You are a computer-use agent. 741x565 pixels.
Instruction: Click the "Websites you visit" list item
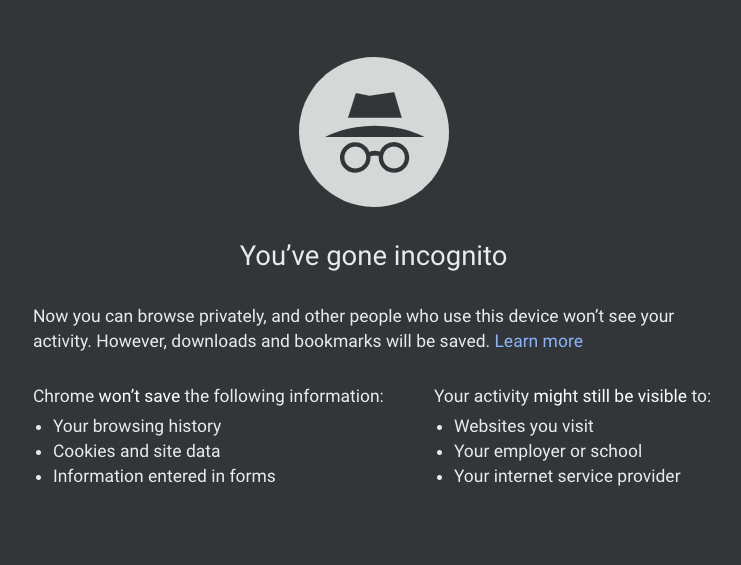[x=524, y=426]
